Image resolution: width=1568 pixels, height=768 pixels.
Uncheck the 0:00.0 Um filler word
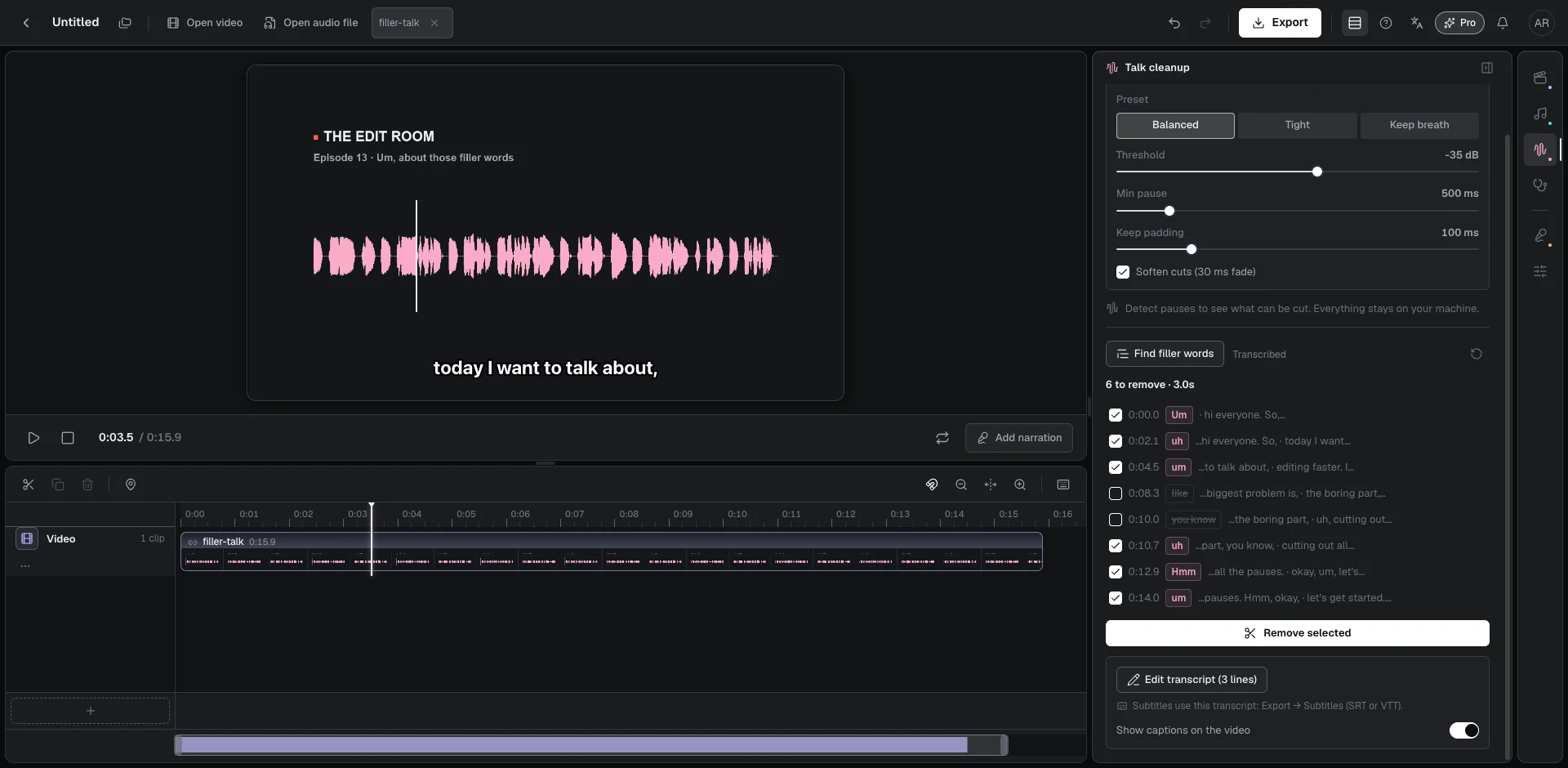1116,415
